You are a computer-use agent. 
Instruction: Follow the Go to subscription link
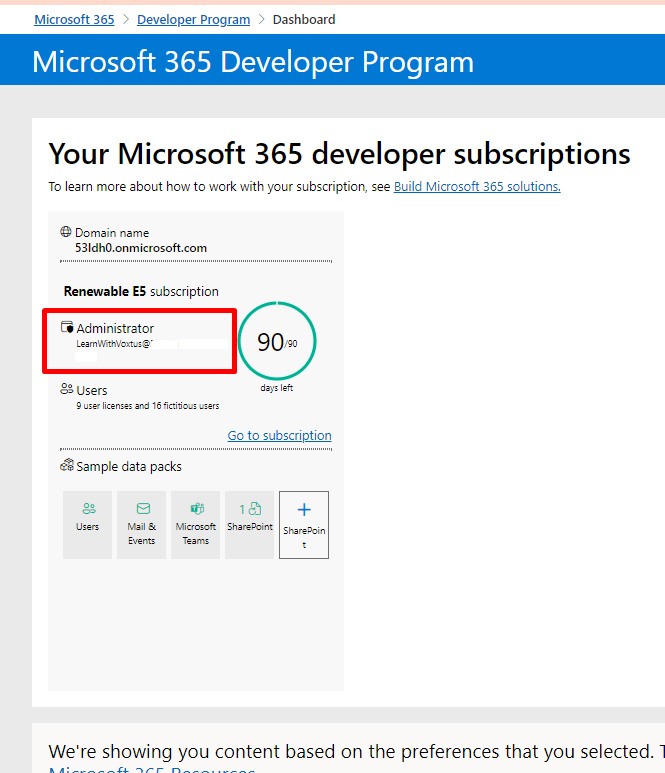point(280,435)
